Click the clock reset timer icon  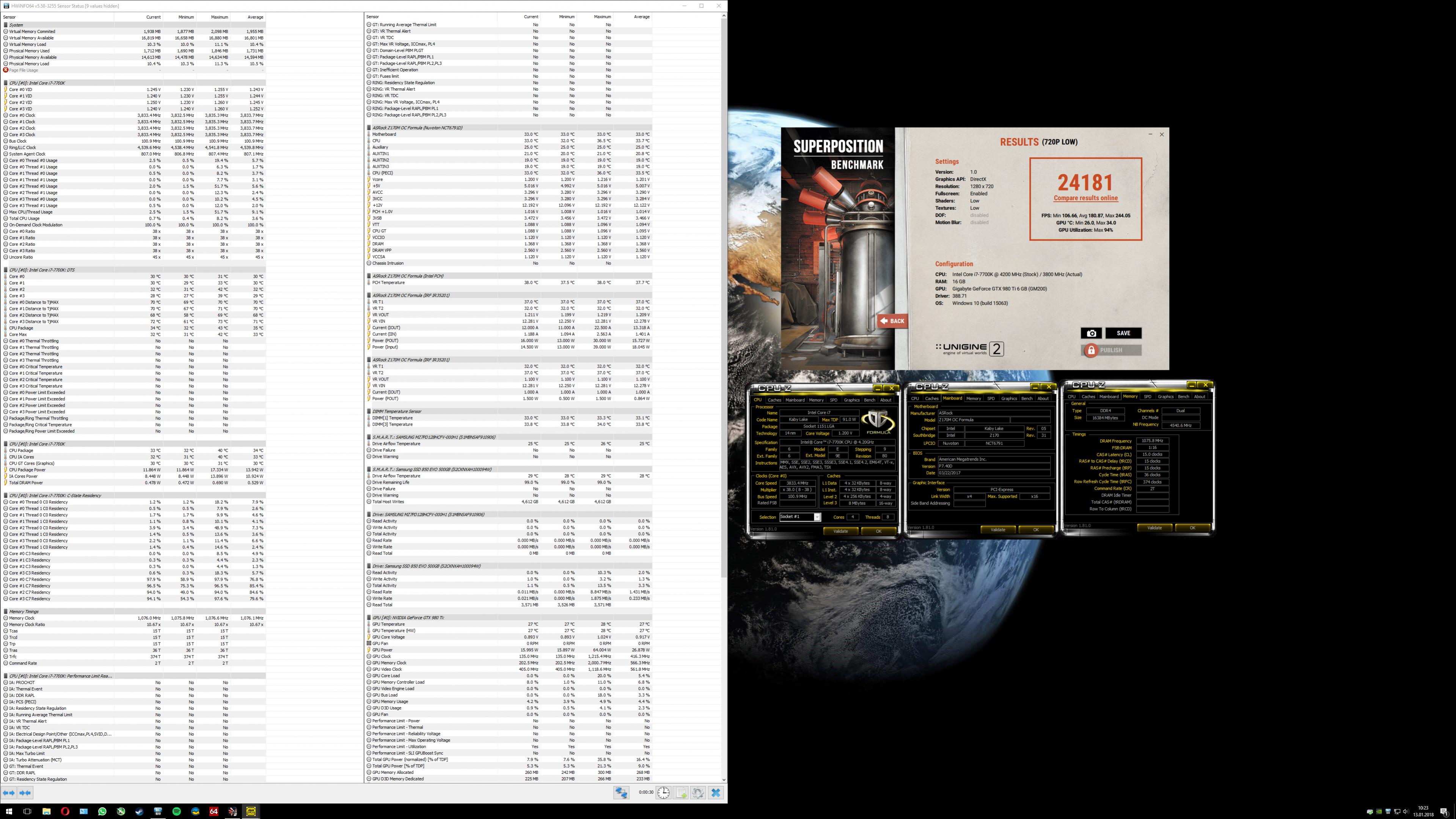pos(664,792)
